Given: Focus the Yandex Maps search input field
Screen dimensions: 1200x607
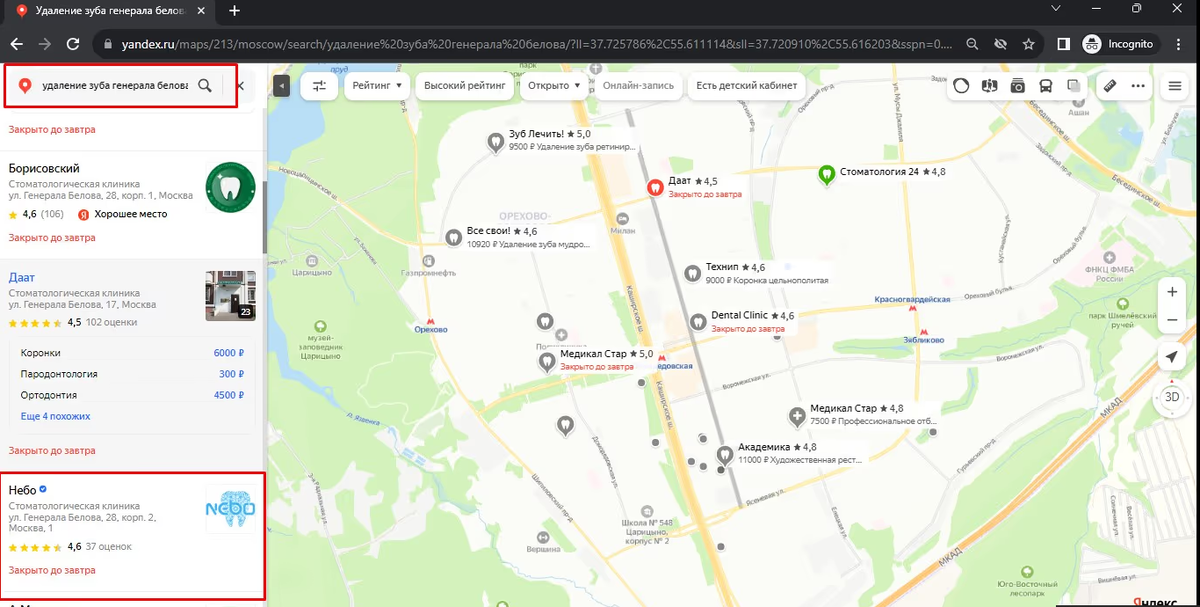Looking at the screenshot, I should click(x=114, y=86).
